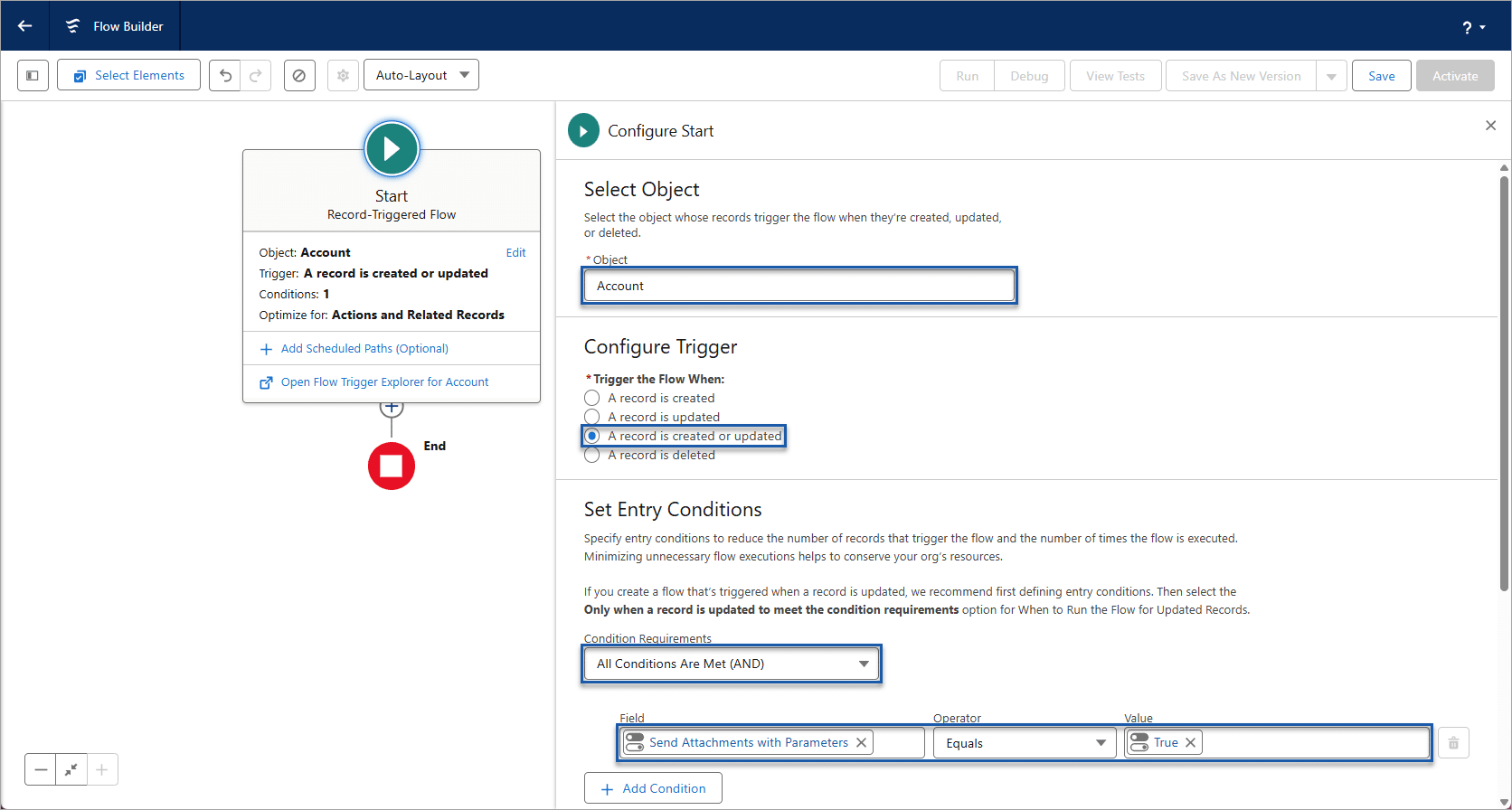
Task: Save the flow
Action: click(1381, 76)
